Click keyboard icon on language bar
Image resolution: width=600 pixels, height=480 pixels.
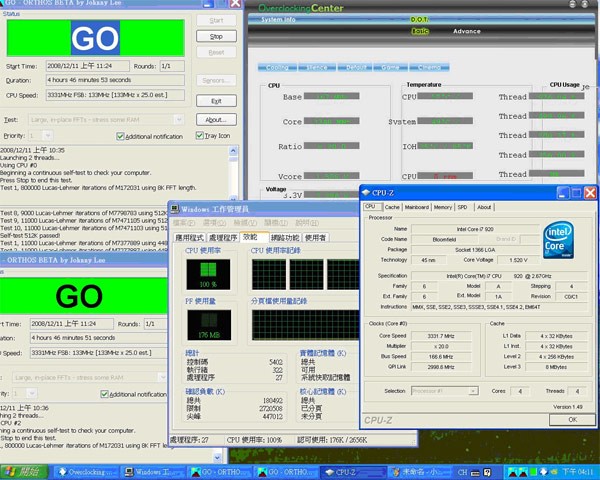point(474,473)
